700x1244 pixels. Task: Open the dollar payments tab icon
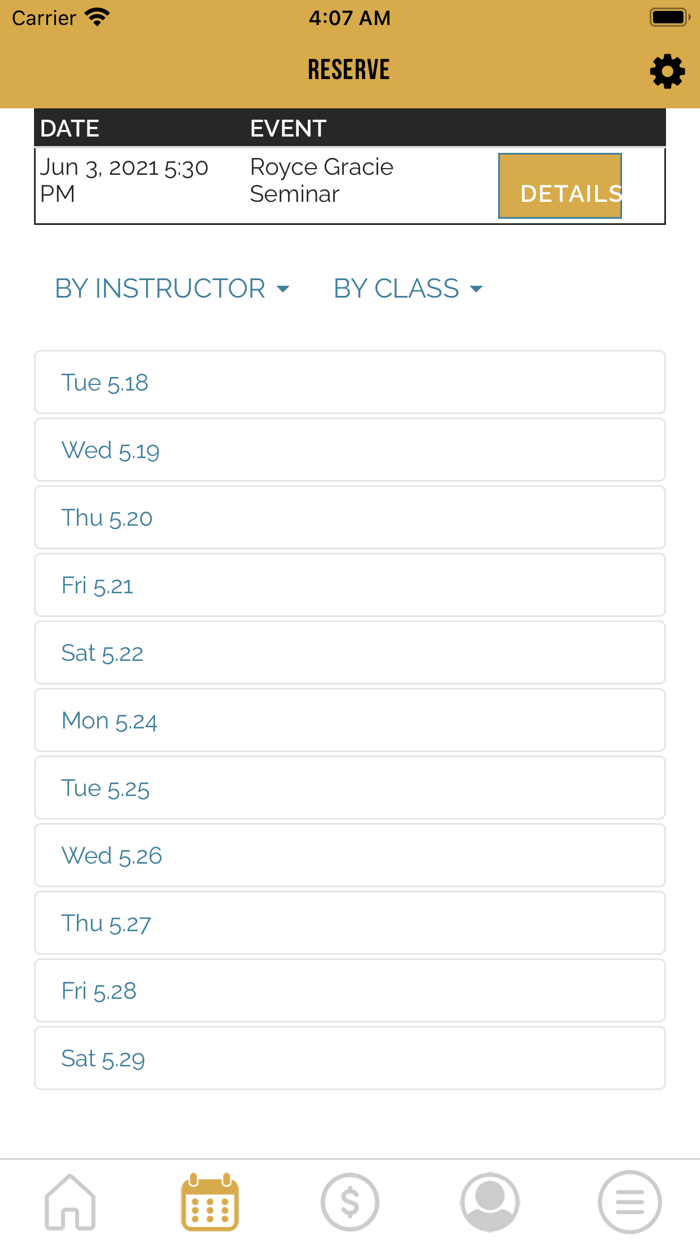[350, 1201]
